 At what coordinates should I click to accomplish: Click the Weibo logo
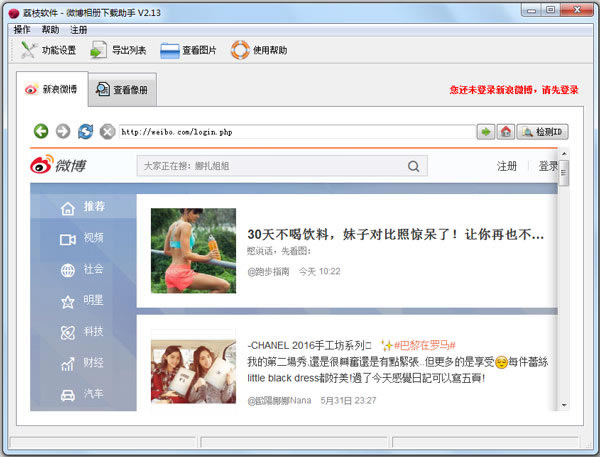(x=58, y=165)
